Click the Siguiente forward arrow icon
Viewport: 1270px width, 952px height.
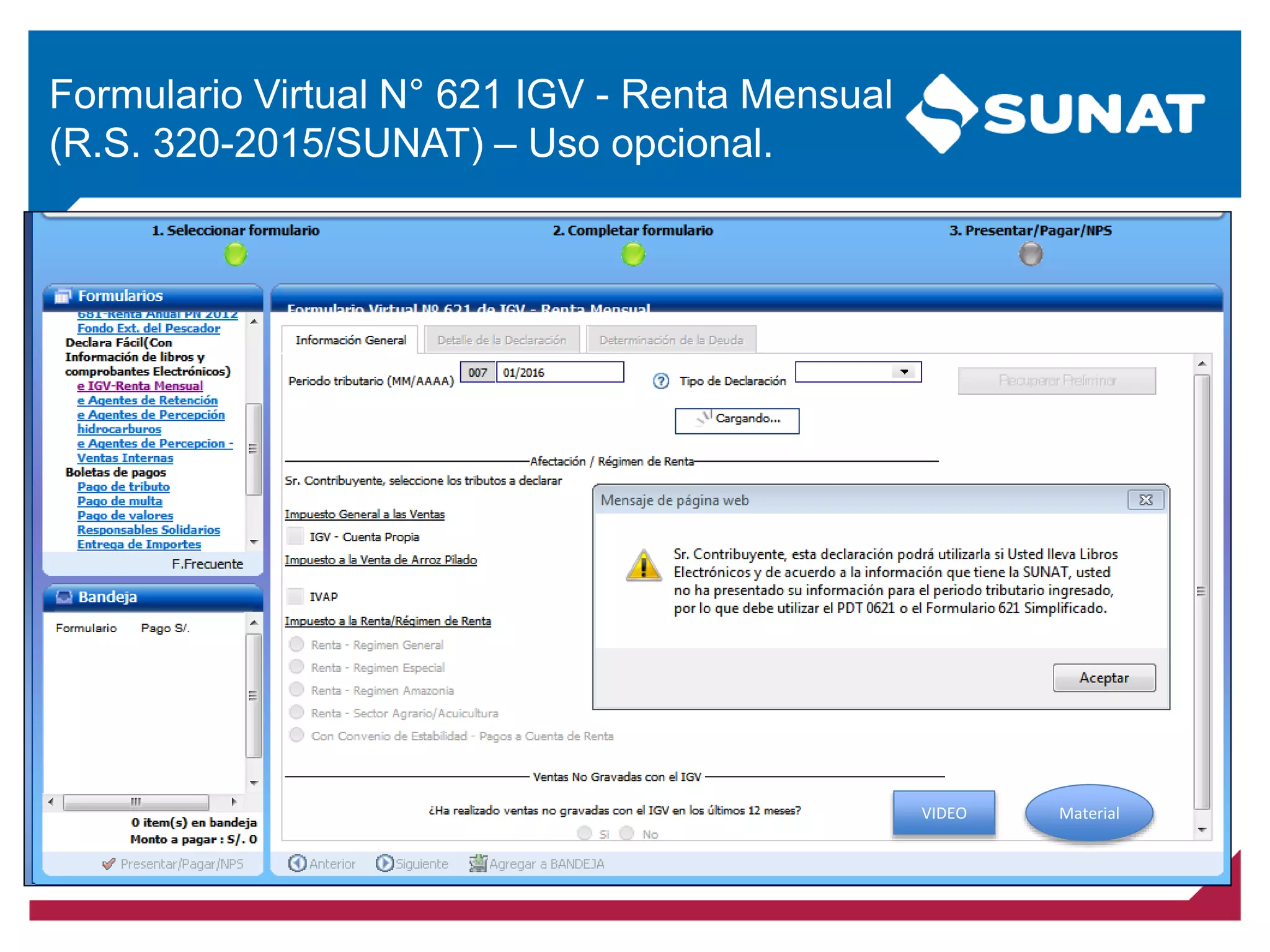coord(384,863)
